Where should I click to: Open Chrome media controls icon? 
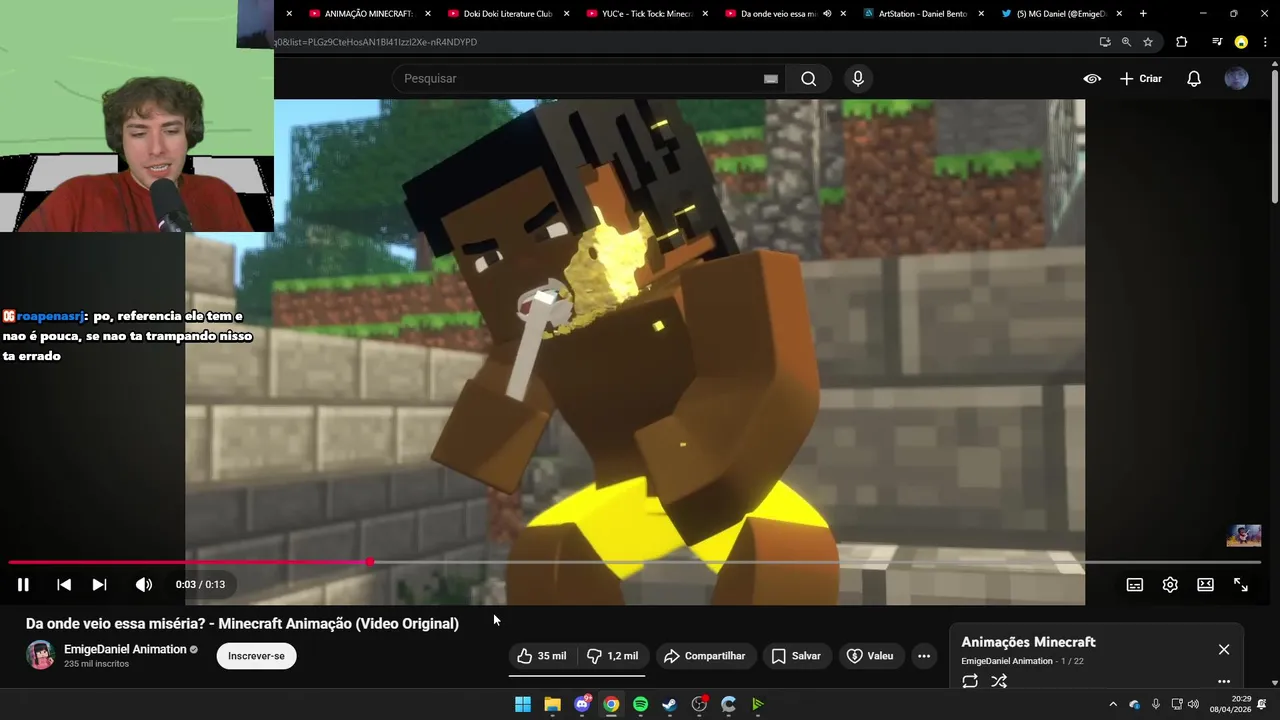pyautogui.click(x=1217, y=42)
